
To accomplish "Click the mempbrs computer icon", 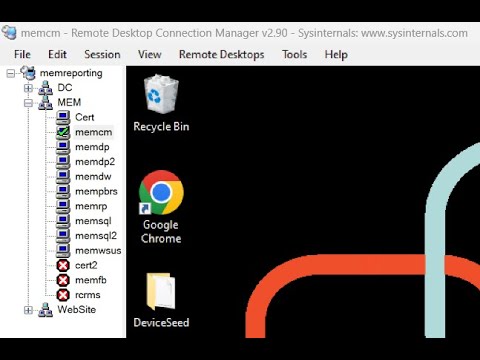I will [x=63, y=191].
